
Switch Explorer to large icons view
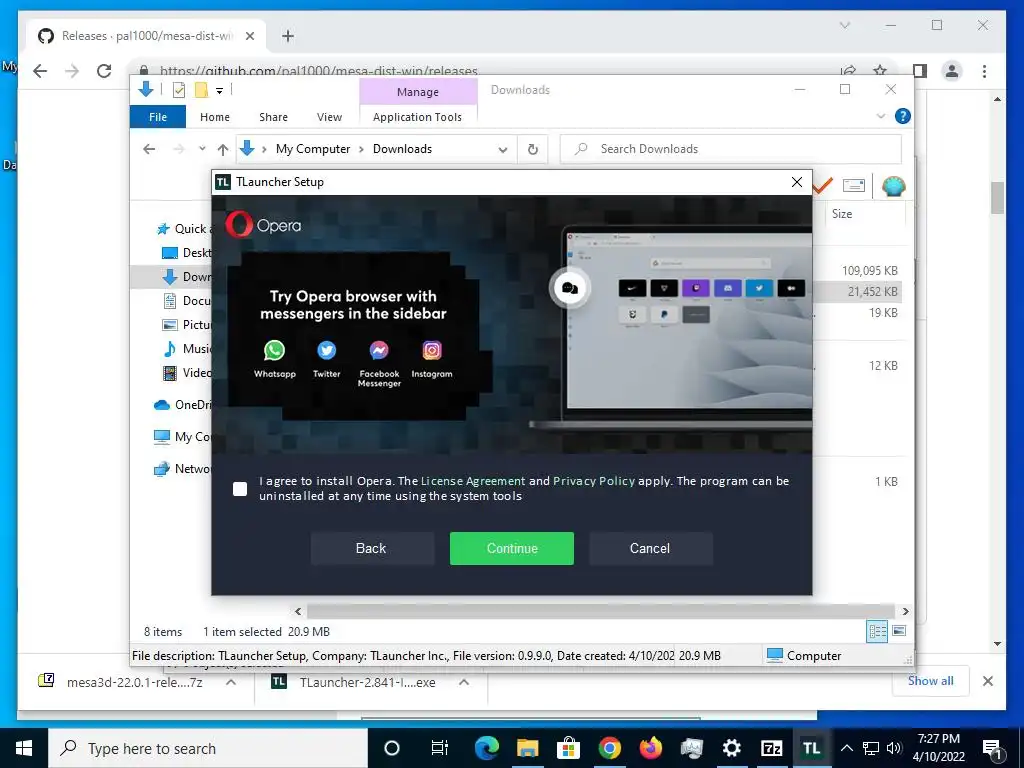click(x=899, y=631)
